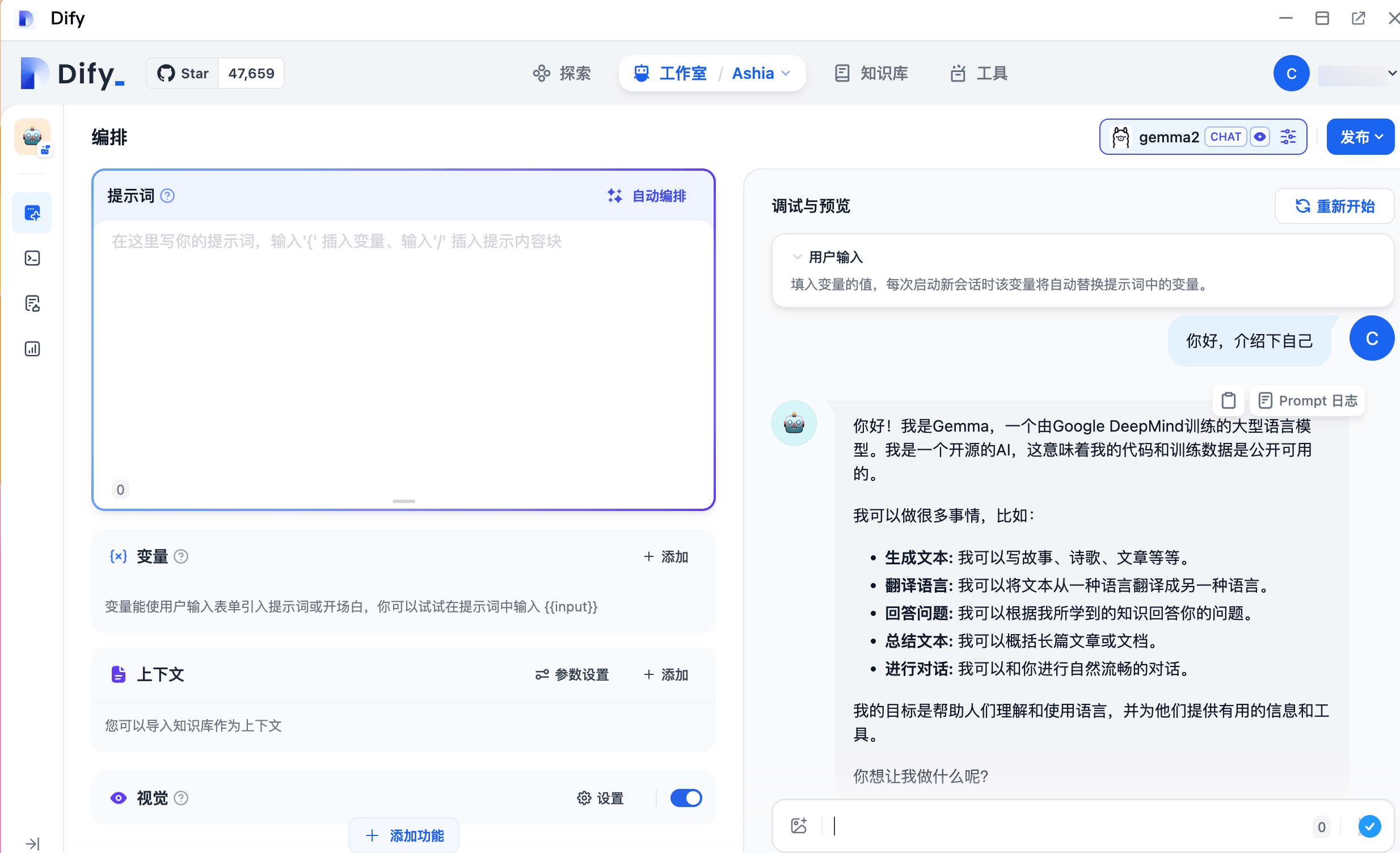1400x853 pixels.
Task: Collapse the 用户输入 section
Action: 796,256
